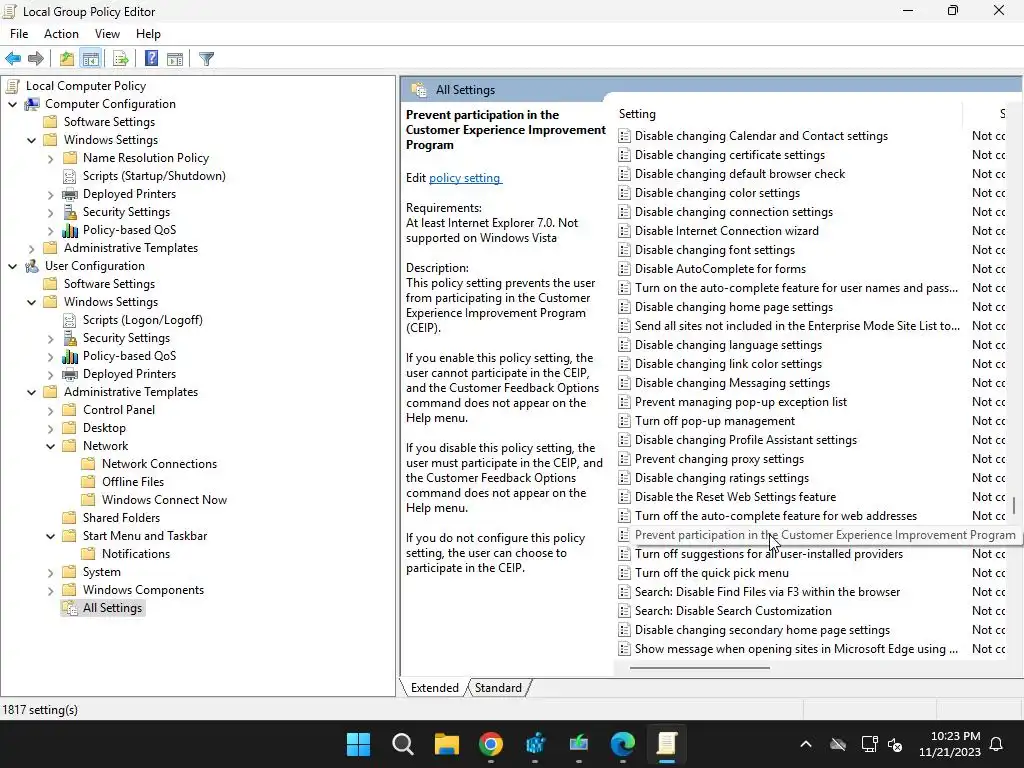
Task: Open the Action menu
Action: click(61, 34)
